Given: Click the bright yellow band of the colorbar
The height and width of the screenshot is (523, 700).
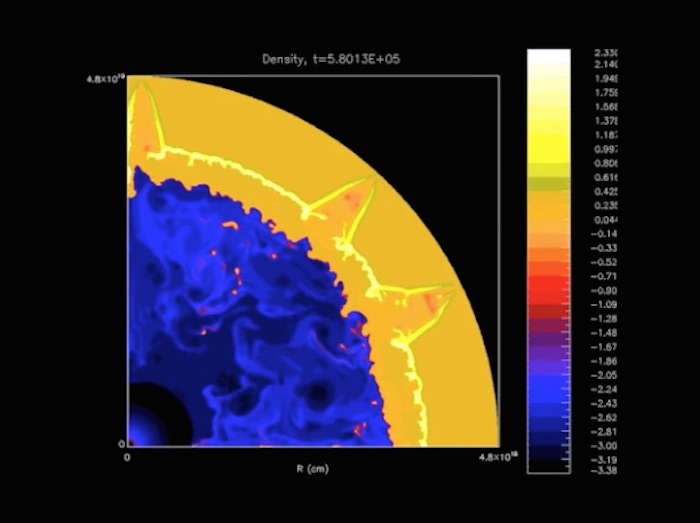Looking at the screenshot, I should pyautogui.click(x=548, y=150).
